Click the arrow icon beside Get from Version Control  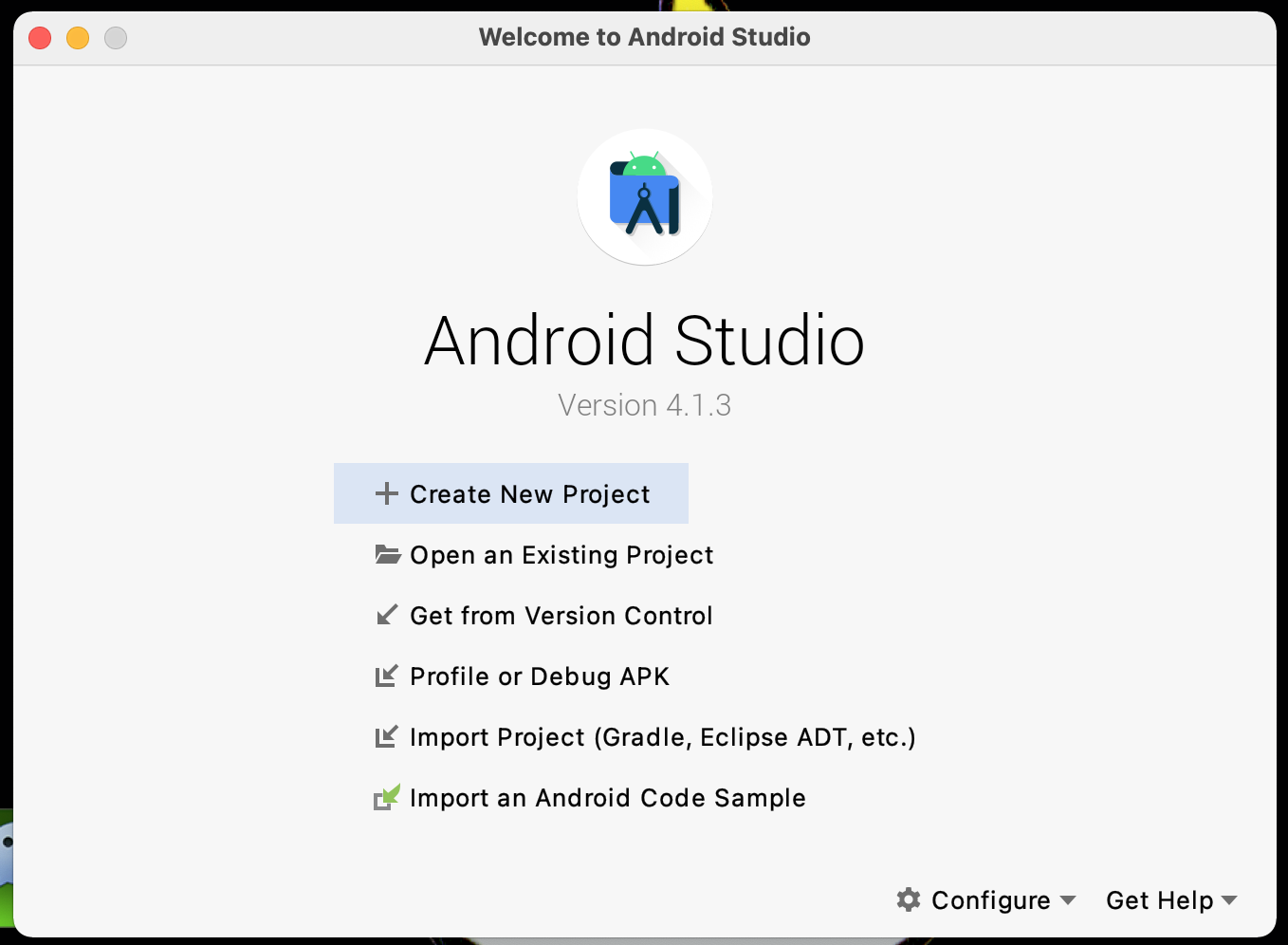[387, 616]
